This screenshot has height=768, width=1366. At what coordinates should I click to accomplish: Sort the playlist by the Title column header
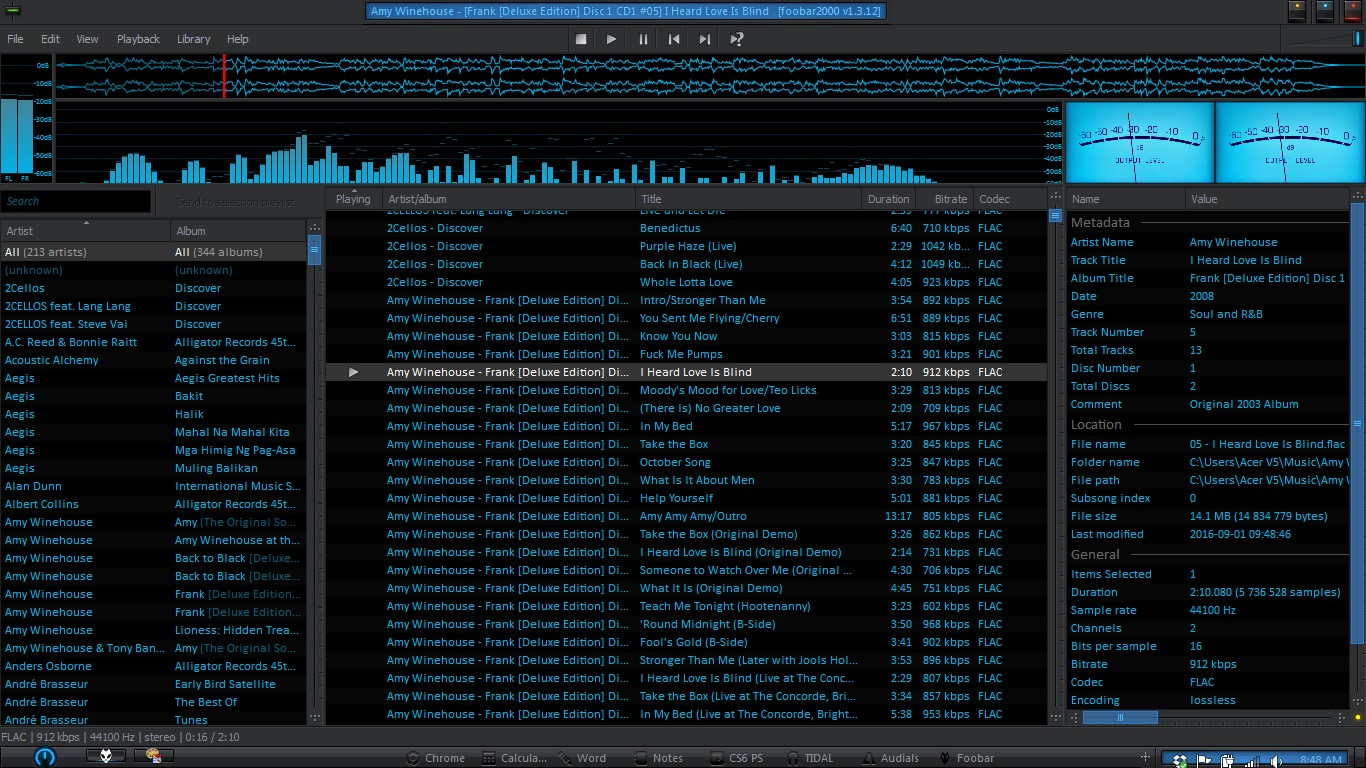pyautogui.click(x=749, y=199)
